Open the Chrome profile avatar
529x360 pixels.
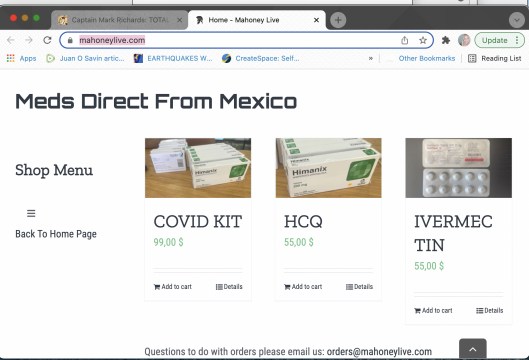(464, 40)
